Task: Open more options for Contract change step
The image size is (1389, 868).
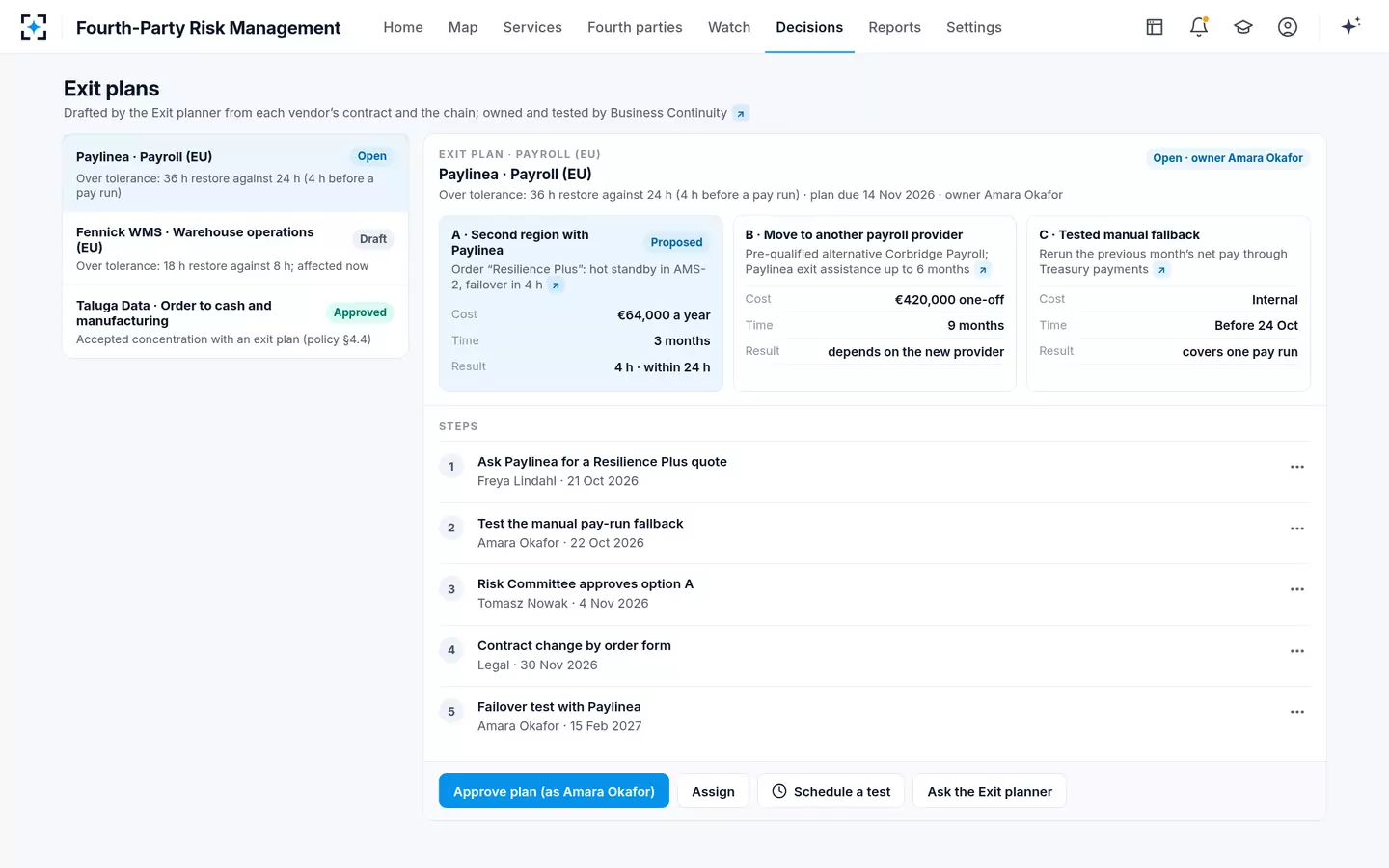Action: tap(1297, 651)
